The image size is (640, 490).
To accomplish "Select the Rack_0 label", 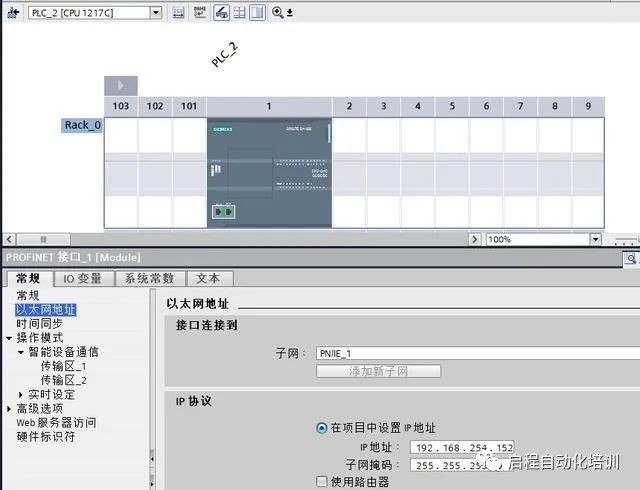I will (x=82, y=125).
